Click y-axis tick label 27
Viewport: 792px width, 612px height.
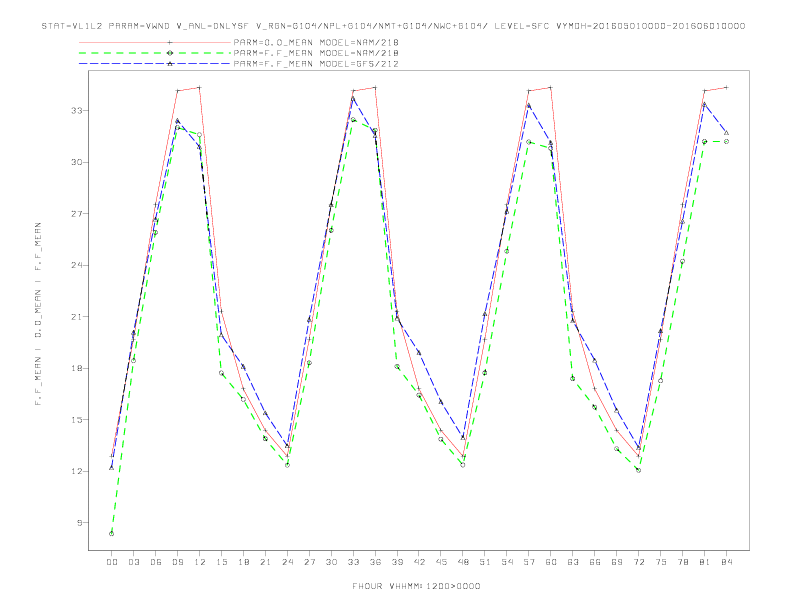[x=77, y=214]
